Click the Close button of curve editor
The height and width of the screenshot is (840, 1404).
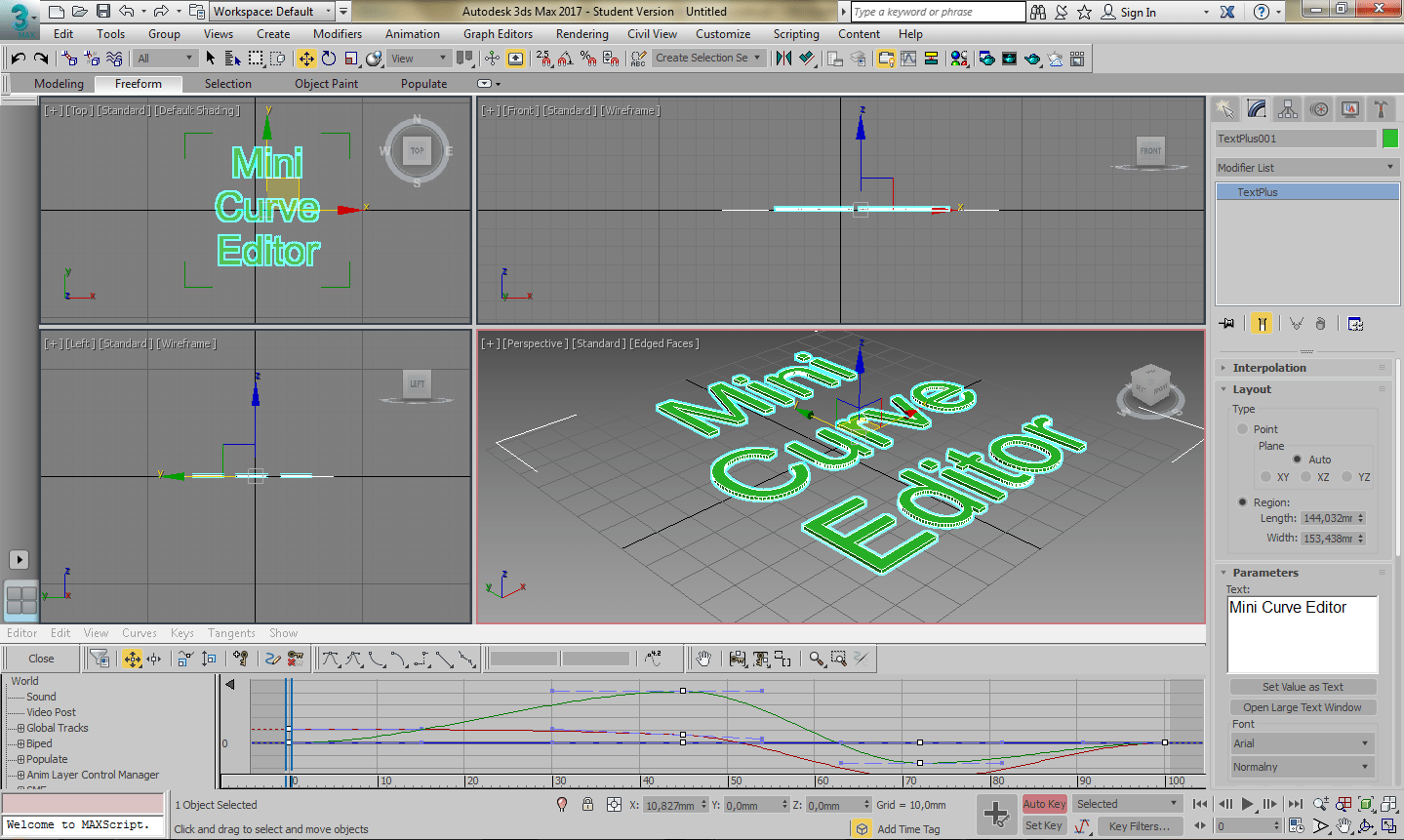coord(41,659)
